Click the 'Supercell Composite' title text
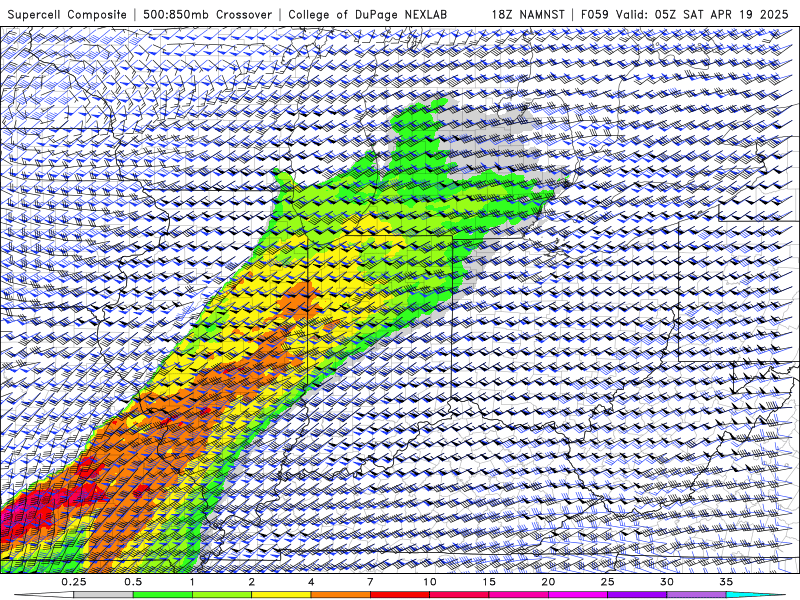This screenshot has width=800, height=600. coord(67,14)
